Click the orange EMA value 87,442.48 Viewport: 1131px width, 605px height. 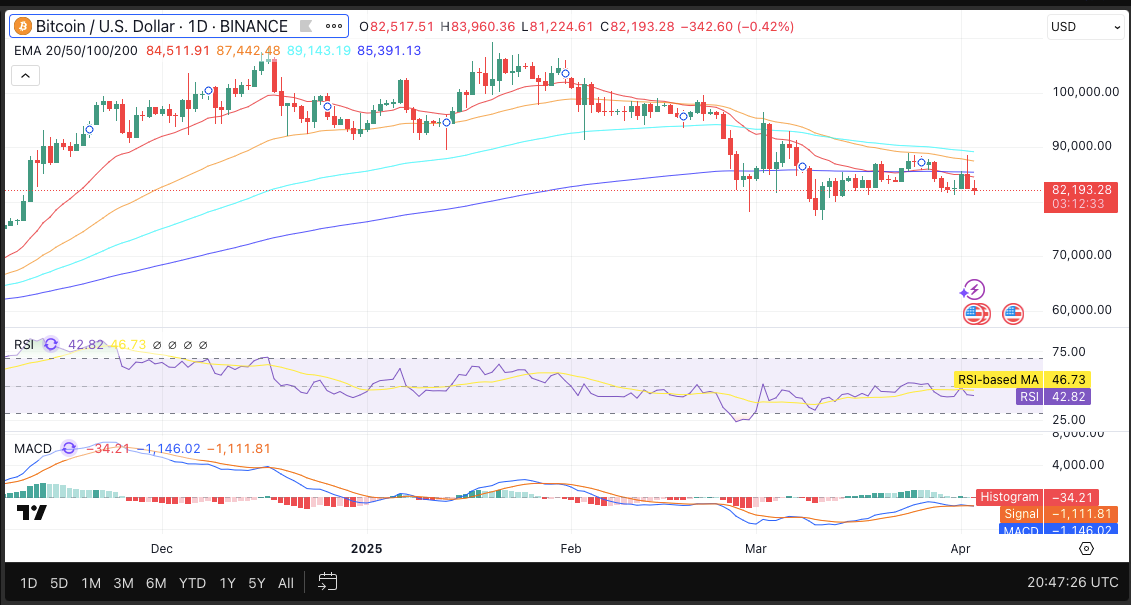(247, 50)
